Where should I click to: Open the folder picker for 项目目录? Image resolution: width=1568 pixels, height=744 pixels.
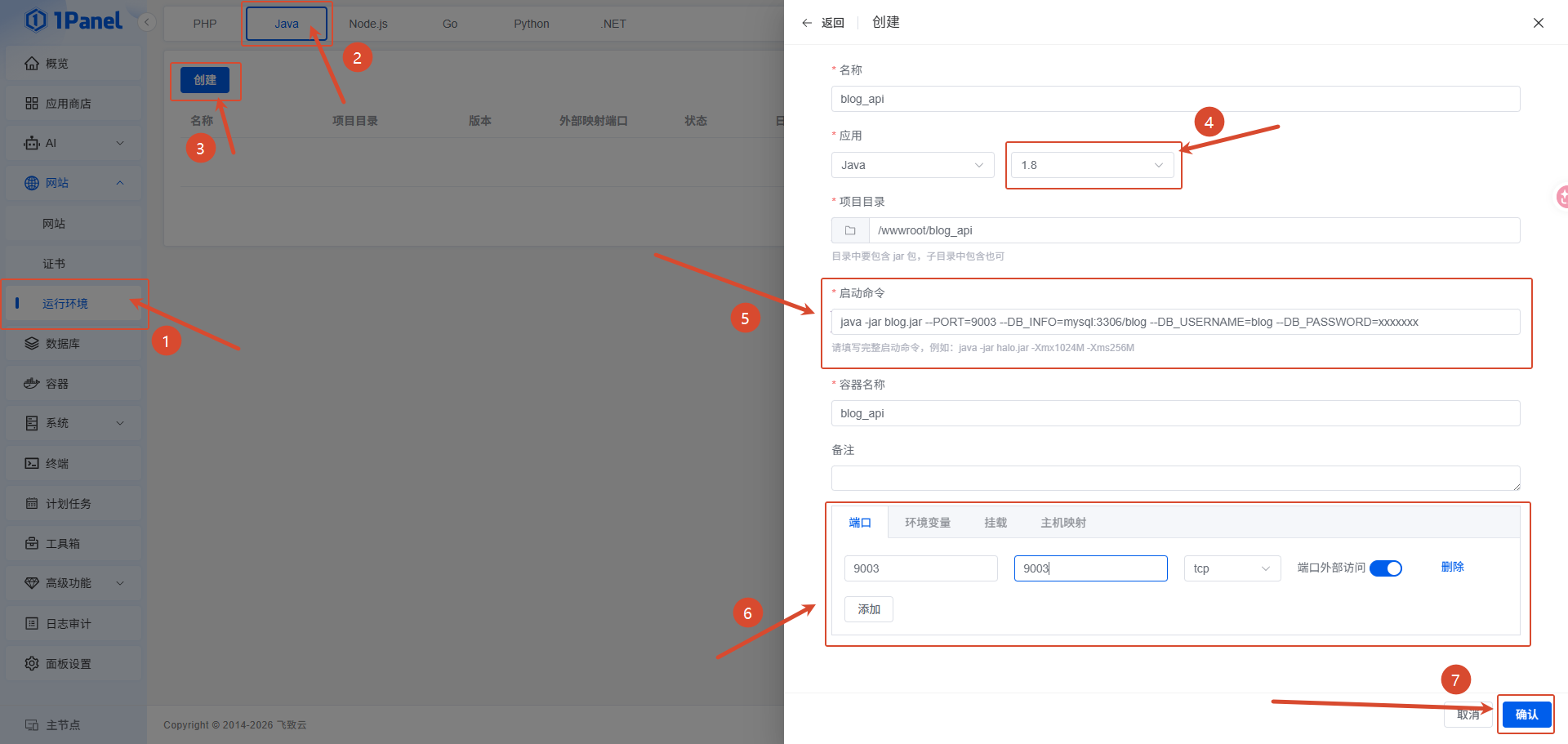[x=850, y=230]
